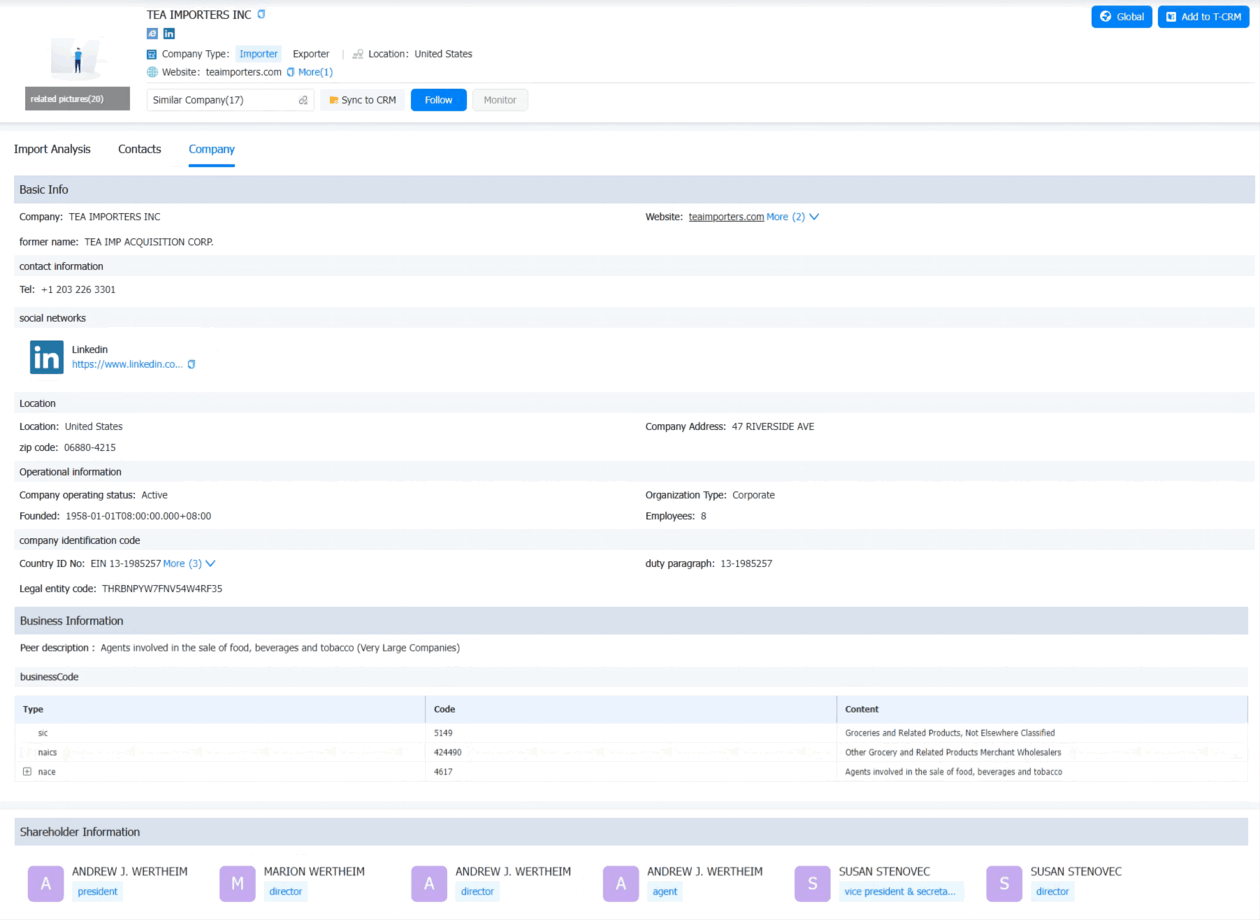
Task: Click the Business Information section header
Action: (631, 621)
